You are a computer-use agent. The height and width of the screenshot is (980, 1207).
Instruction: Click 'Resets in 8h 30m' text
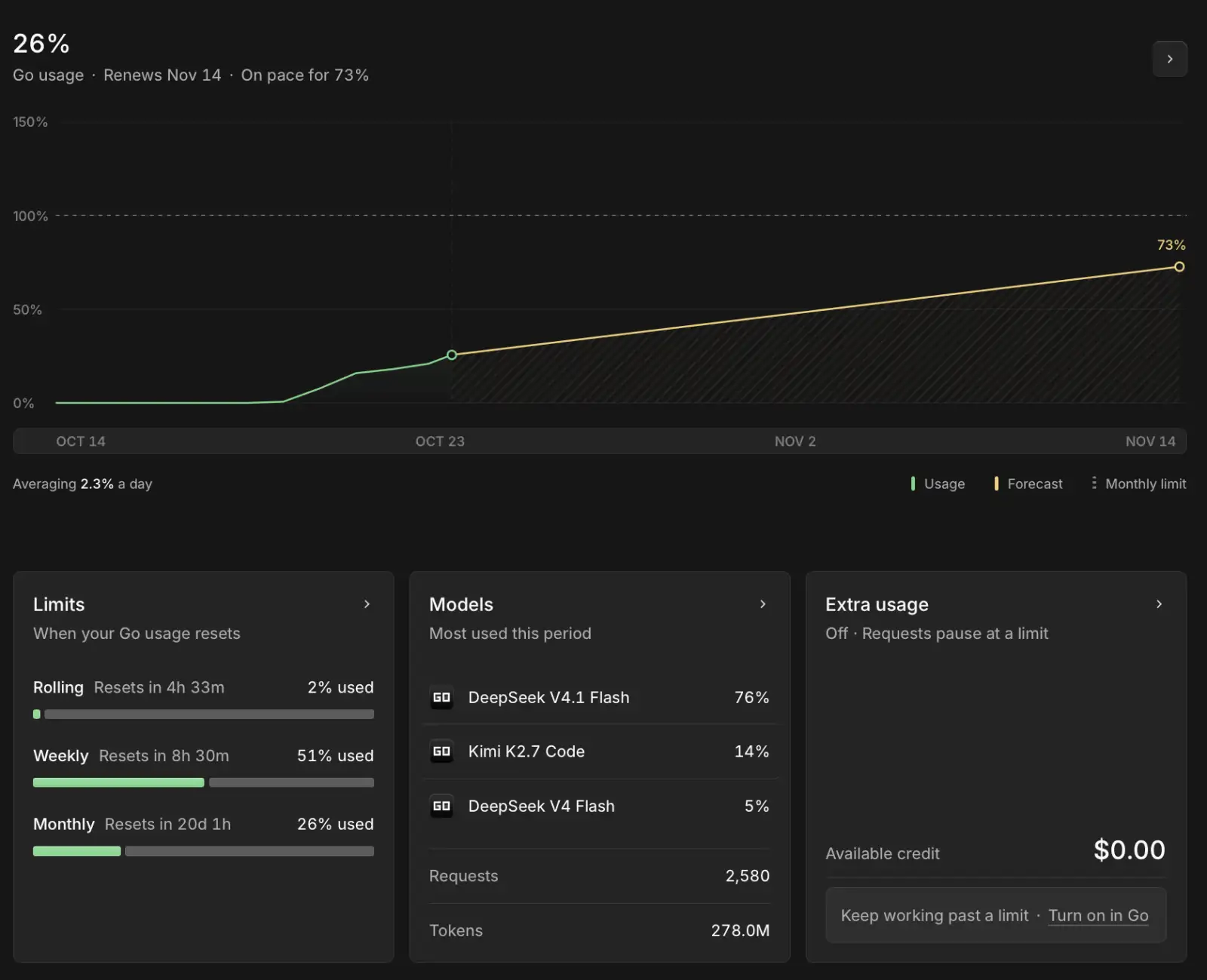[x=164, y=755]
